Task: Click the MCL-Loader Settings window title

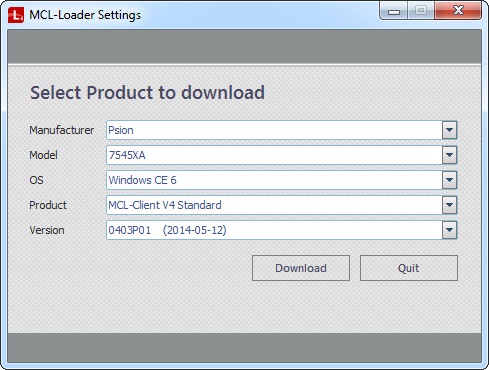Action: [85, 15]
